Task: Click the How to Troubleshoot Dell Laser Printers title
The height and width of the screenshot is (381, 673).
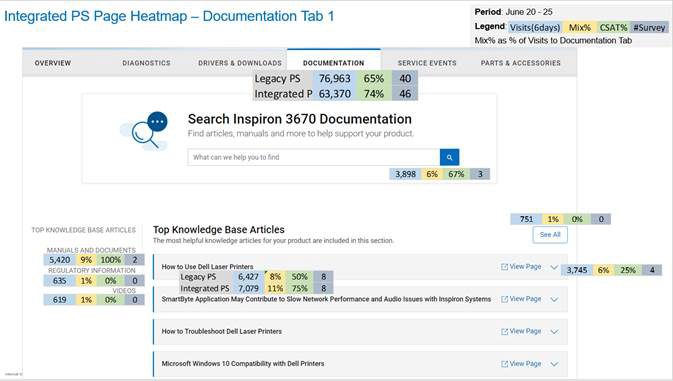Action: click(221, 331)
